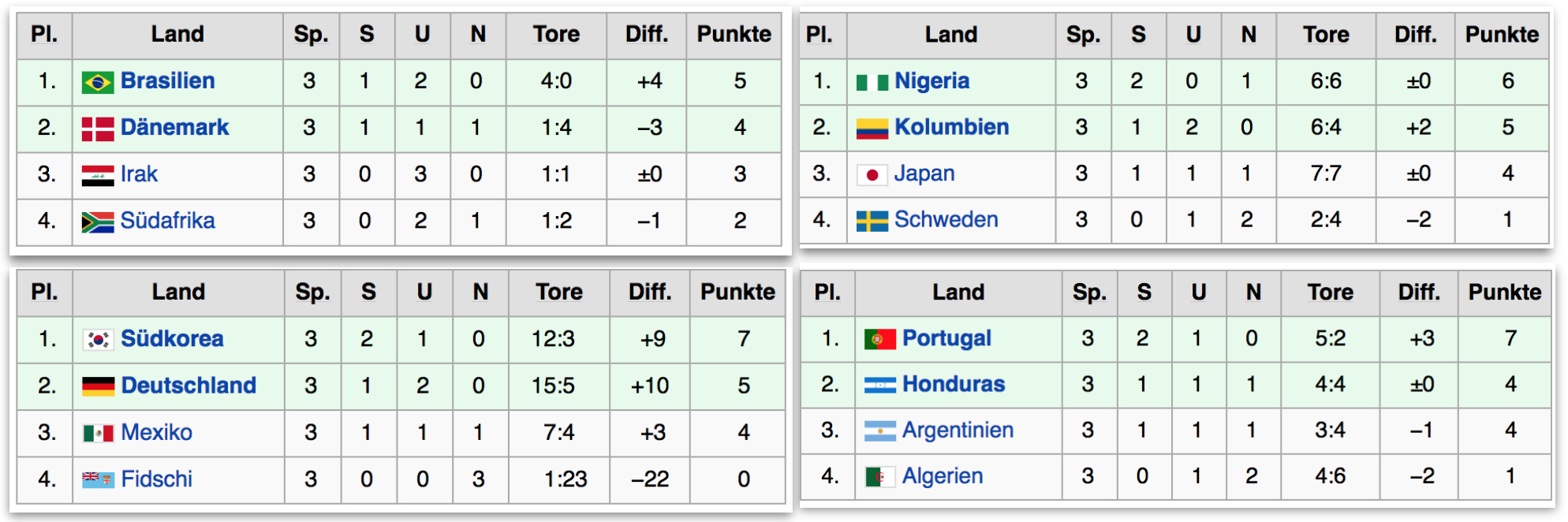1568x522 pixels.
Task: Click the Japan flag icon
Action: [872, 174]
